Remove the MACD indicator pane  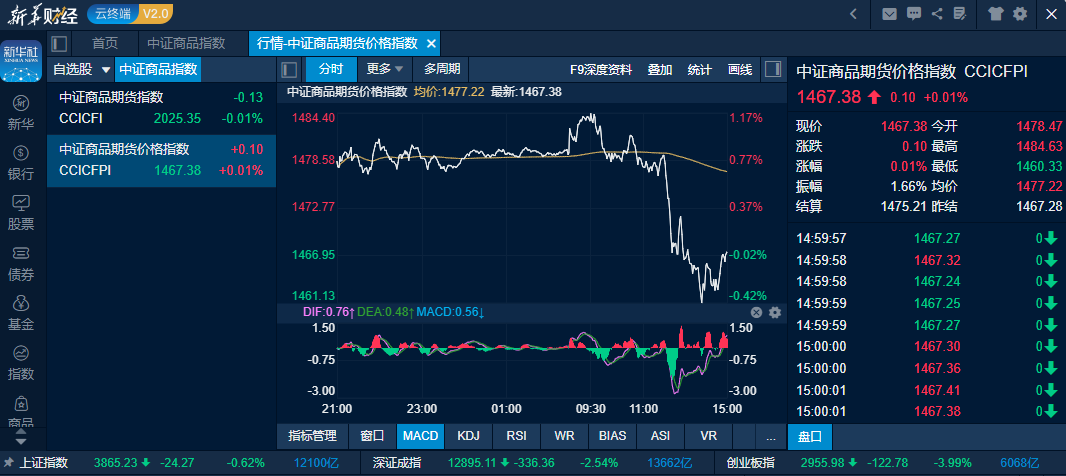click(x=756, y=313)
